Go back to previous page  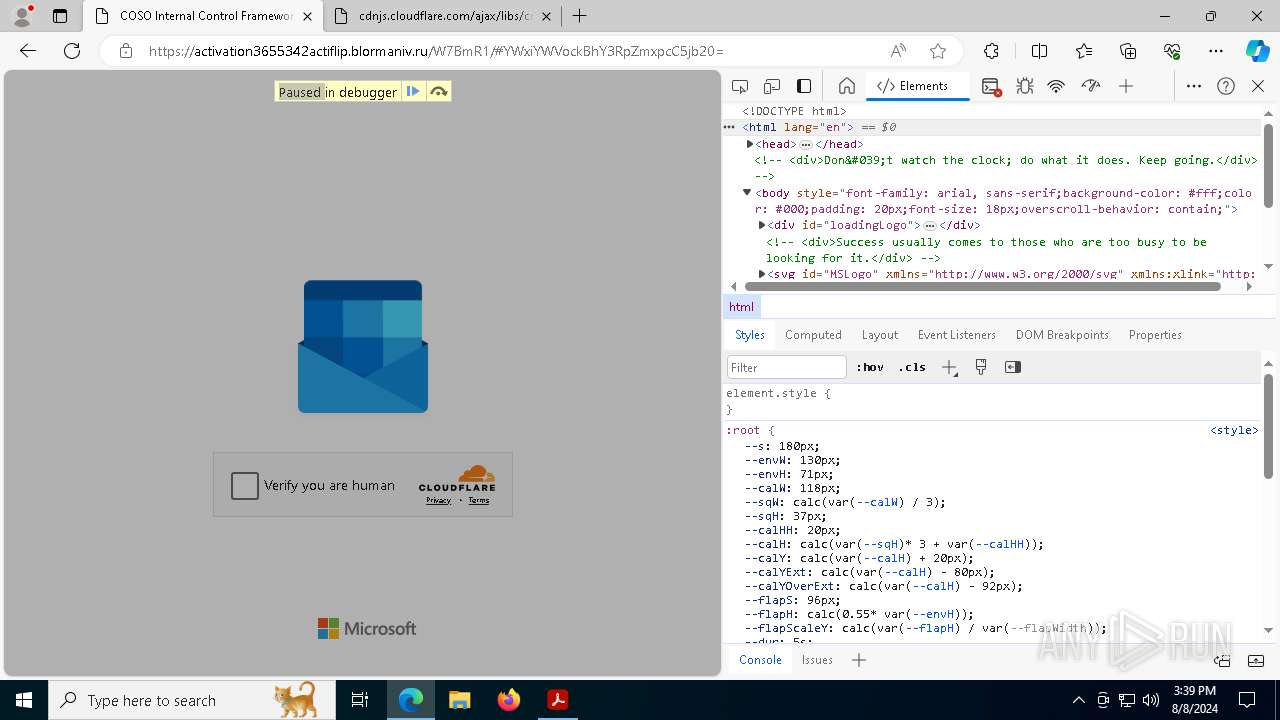[28, 51]
